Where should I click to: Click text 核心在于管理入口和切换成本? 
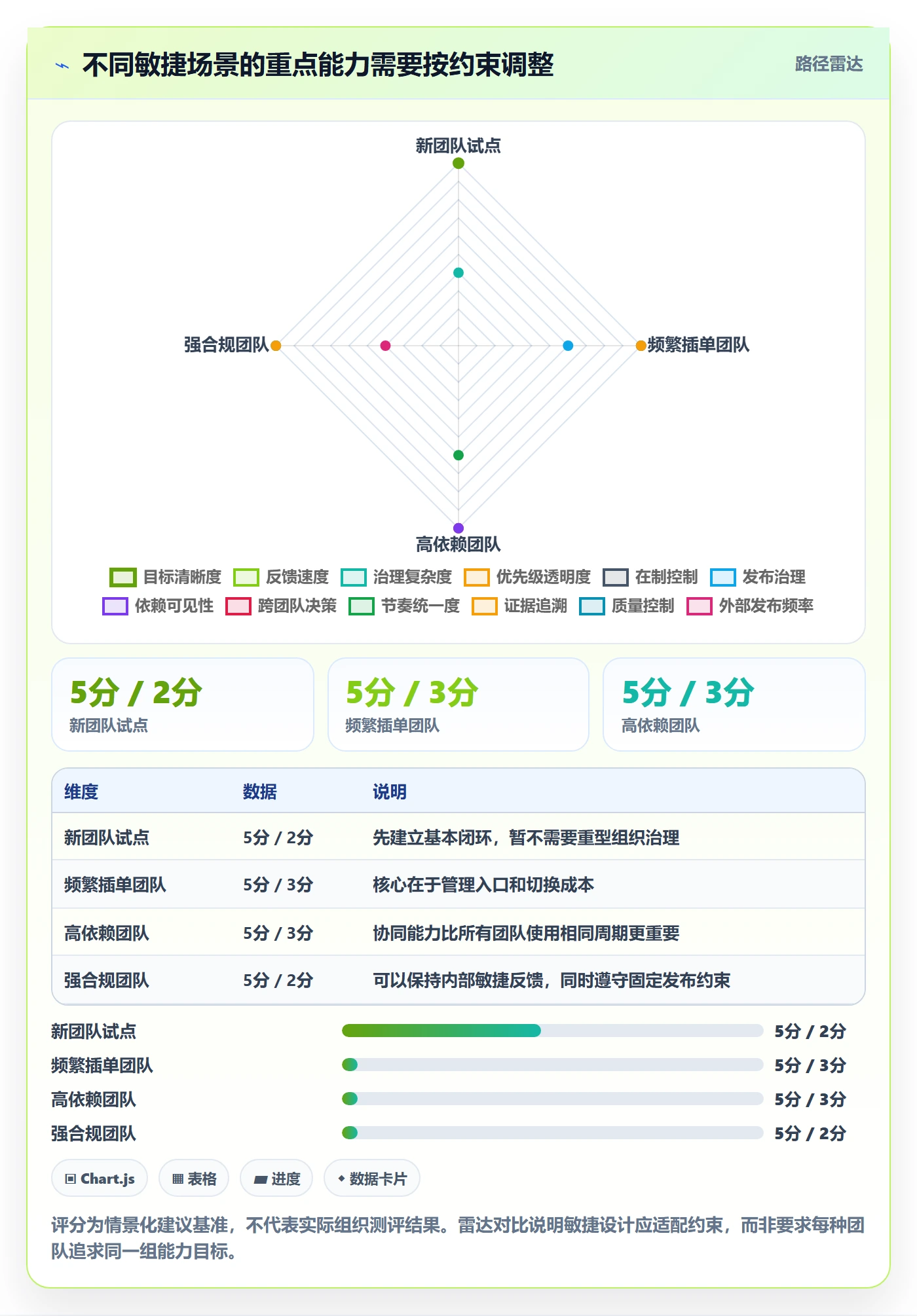(483, 885)
